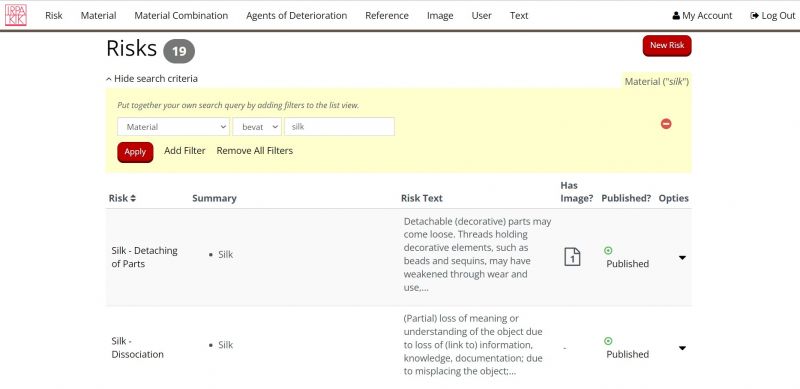
Task: Click the IRPA KIK logo
Action: (16, 15)
